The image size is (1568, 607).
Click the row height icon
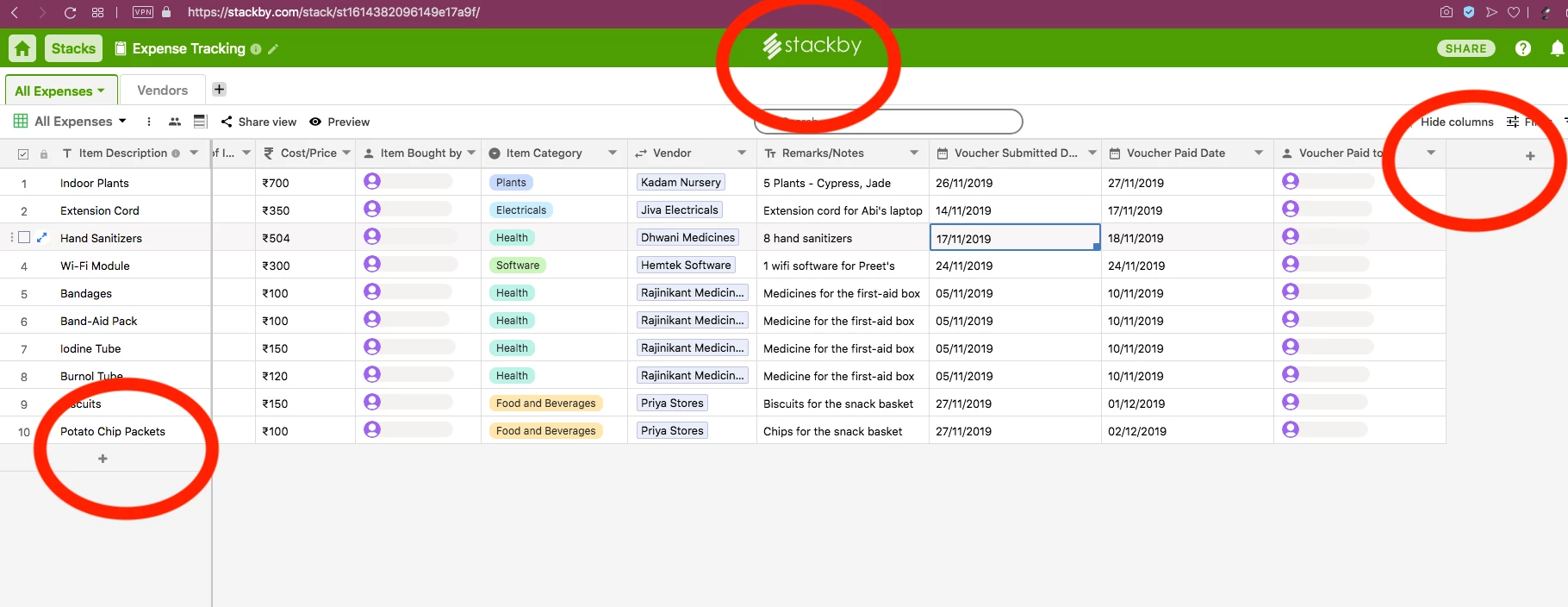(x=201, y=122)
